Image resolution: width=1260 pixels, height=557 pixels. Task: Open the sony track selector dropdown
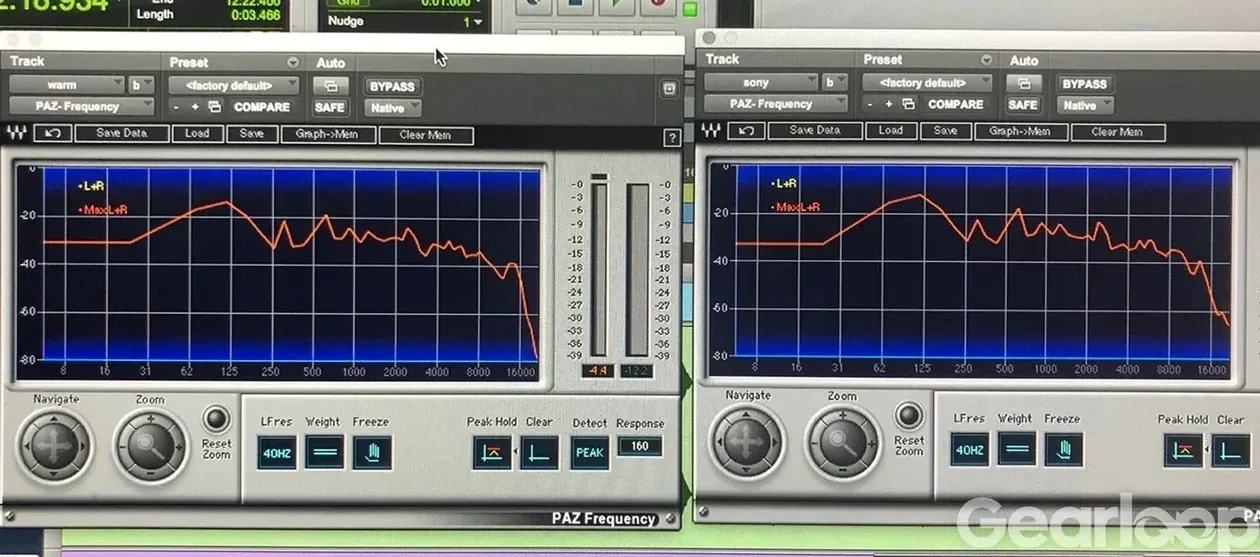point(760,82)
